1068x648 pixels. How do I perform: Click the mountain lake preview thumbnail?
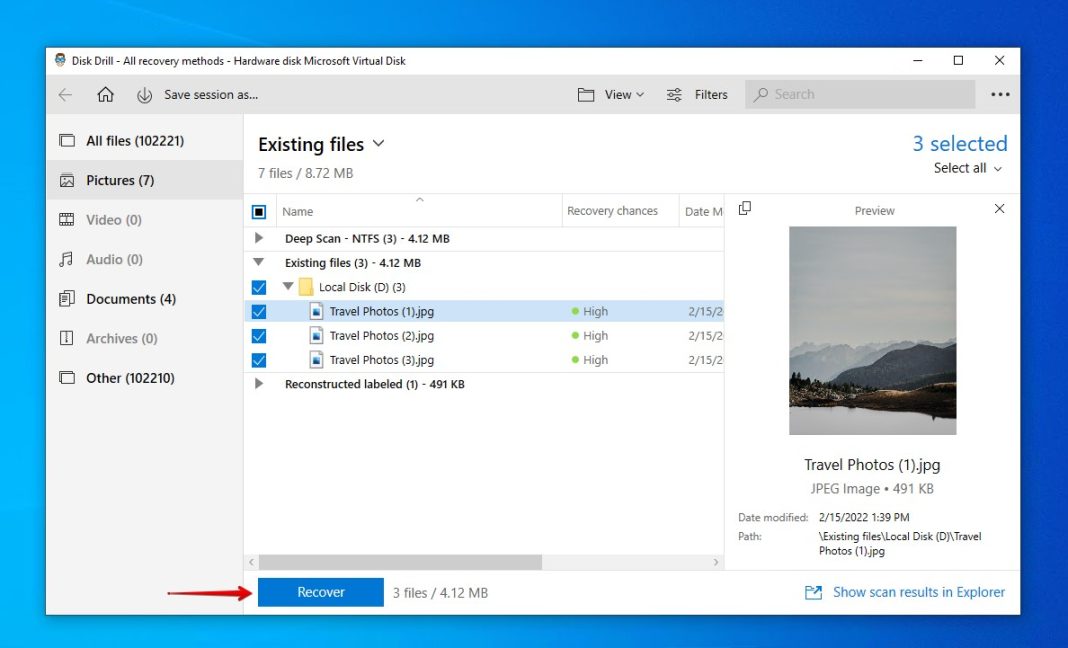[x=873, y=330]
